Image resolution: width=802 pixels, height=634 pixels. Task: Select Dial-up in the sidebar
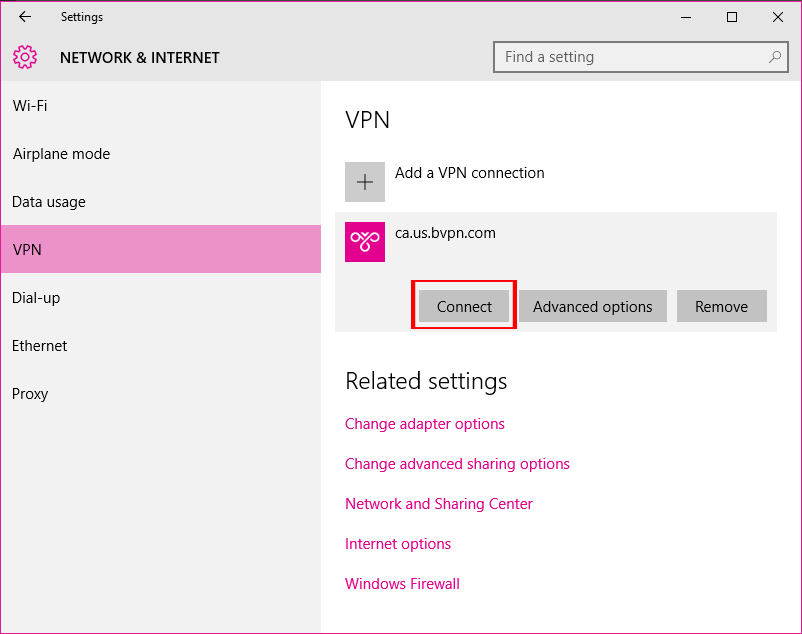[x=36, y=298]
